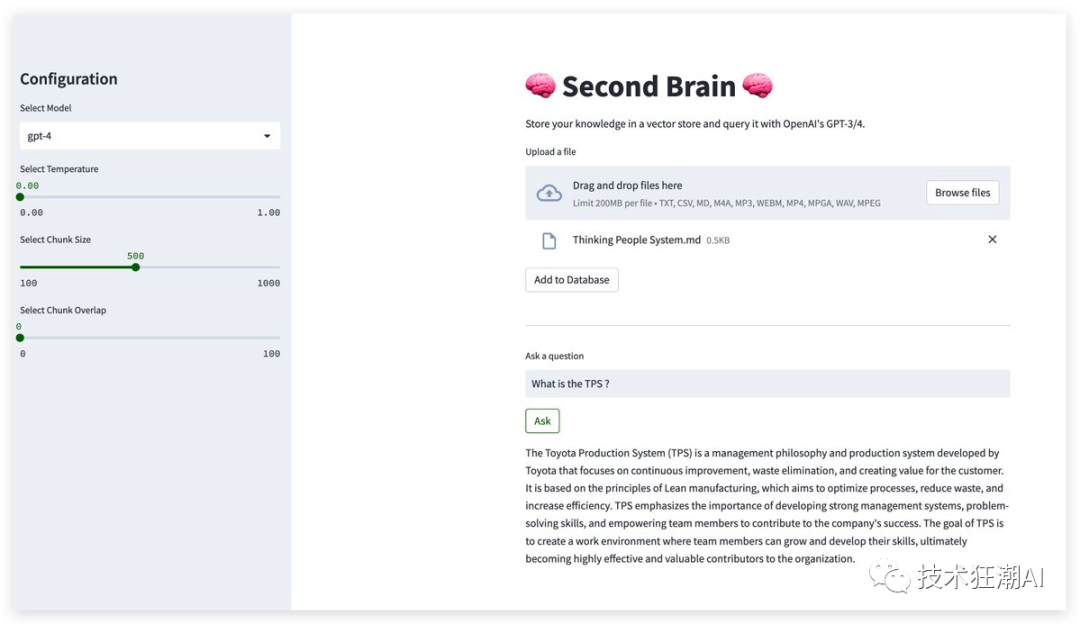Remove the uploaded Thinking People System.md file
This screenshot has width=1080, height=624.
point(992,240)
